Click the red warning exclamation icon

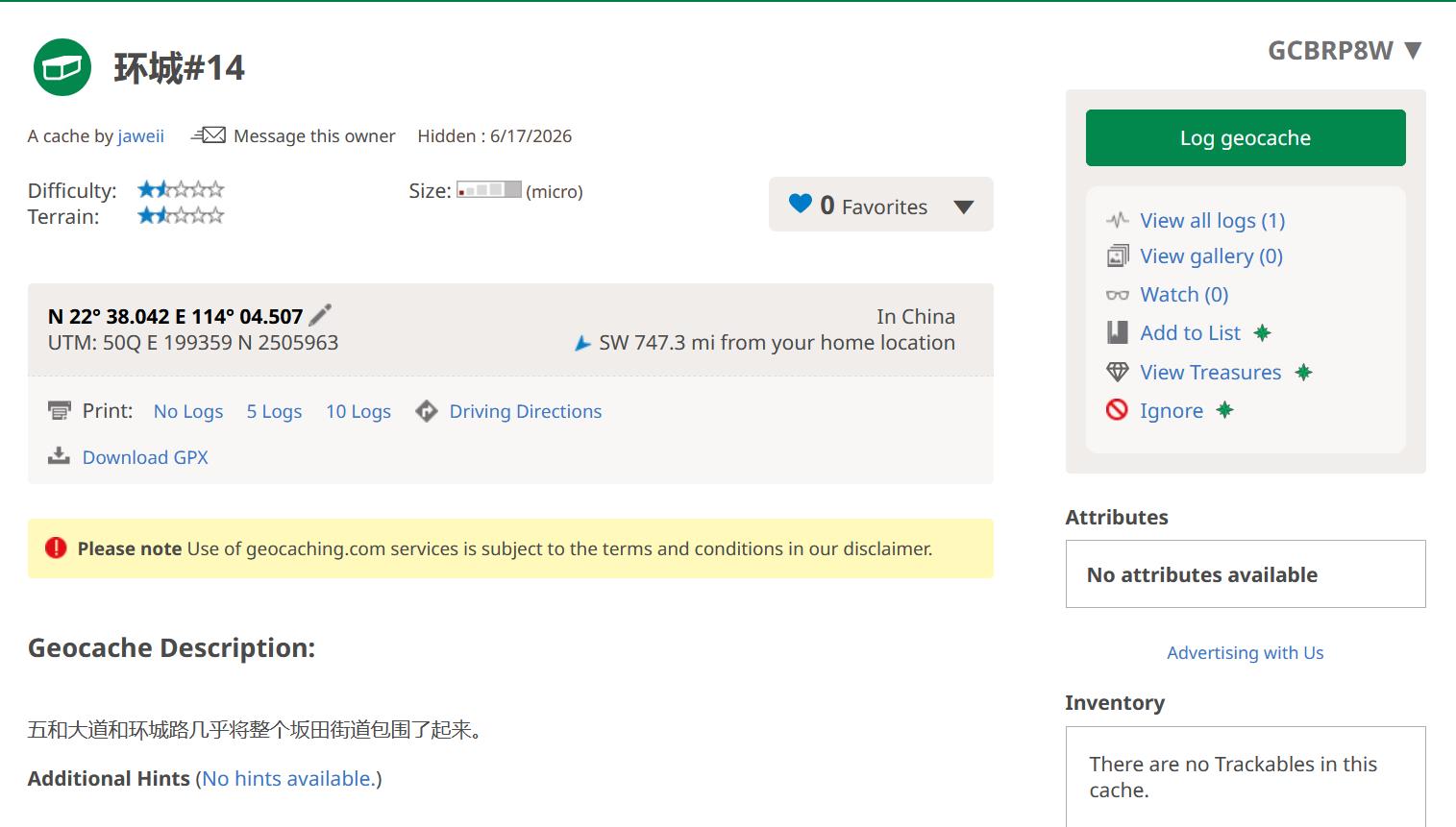pyautogui.click(x=56, y=547)
